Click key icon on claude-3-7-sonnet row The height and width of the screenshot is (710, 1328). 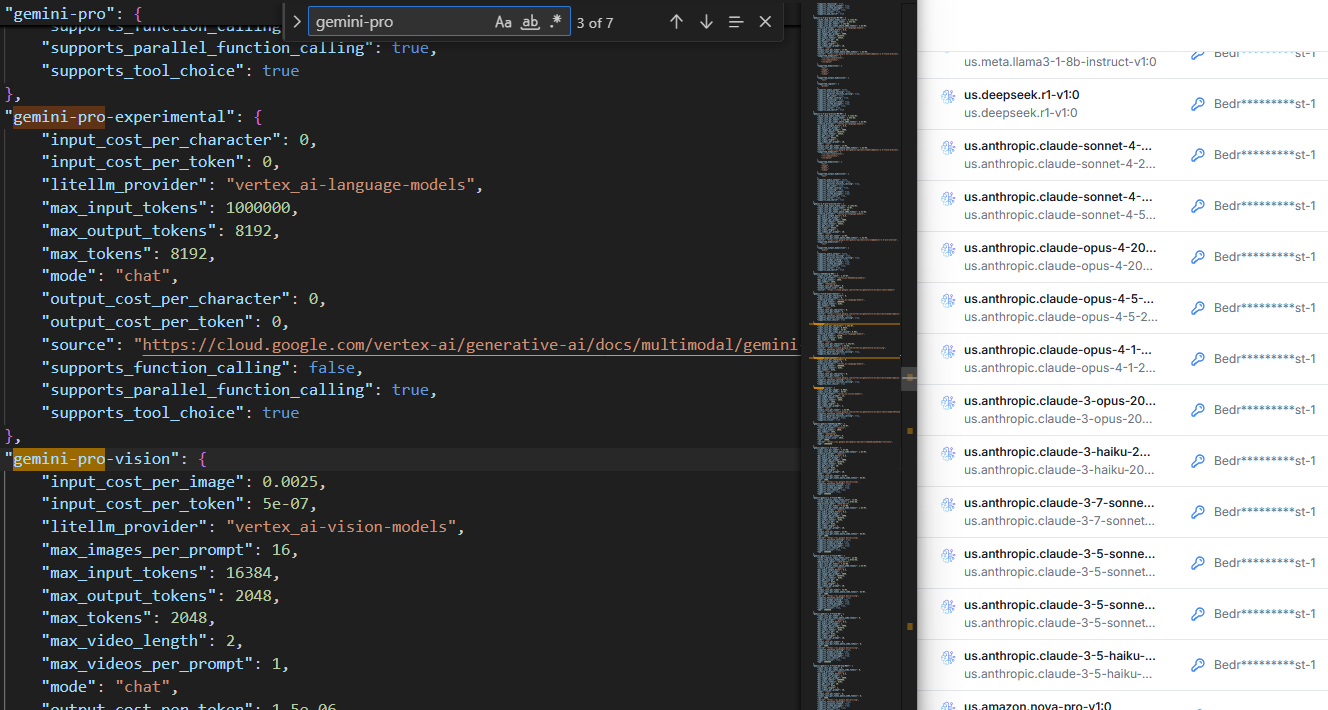click(1198, 512)
